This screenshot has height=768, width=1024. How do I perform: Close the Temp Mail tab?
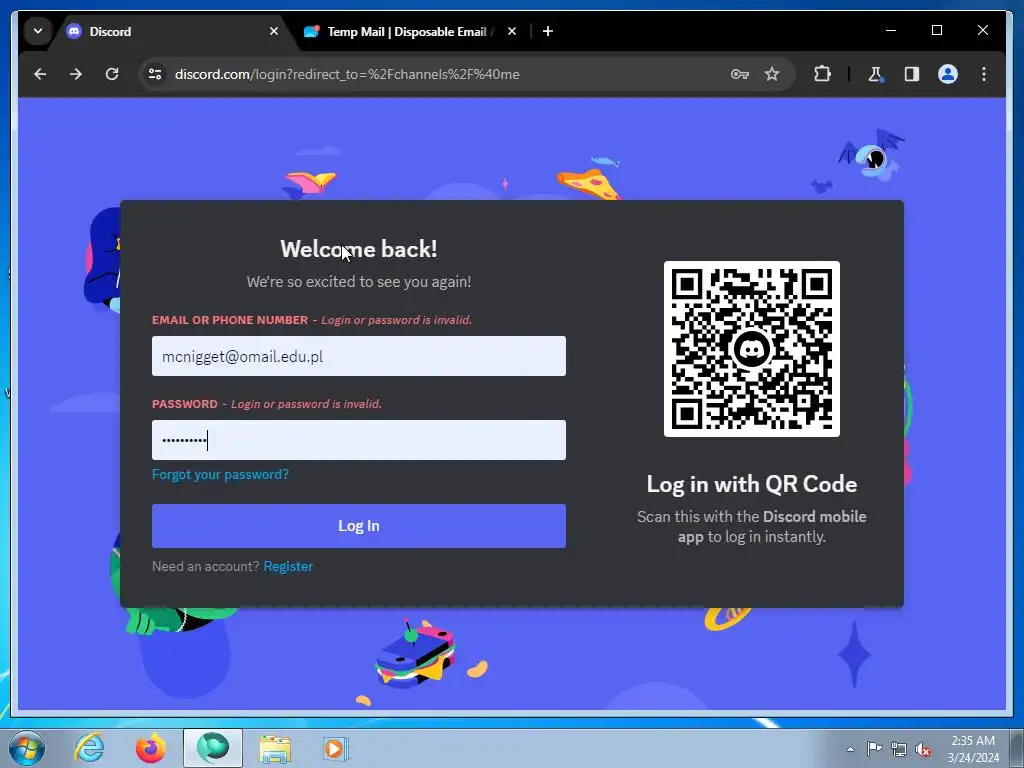pyautogui.click(x=512, y=31)
